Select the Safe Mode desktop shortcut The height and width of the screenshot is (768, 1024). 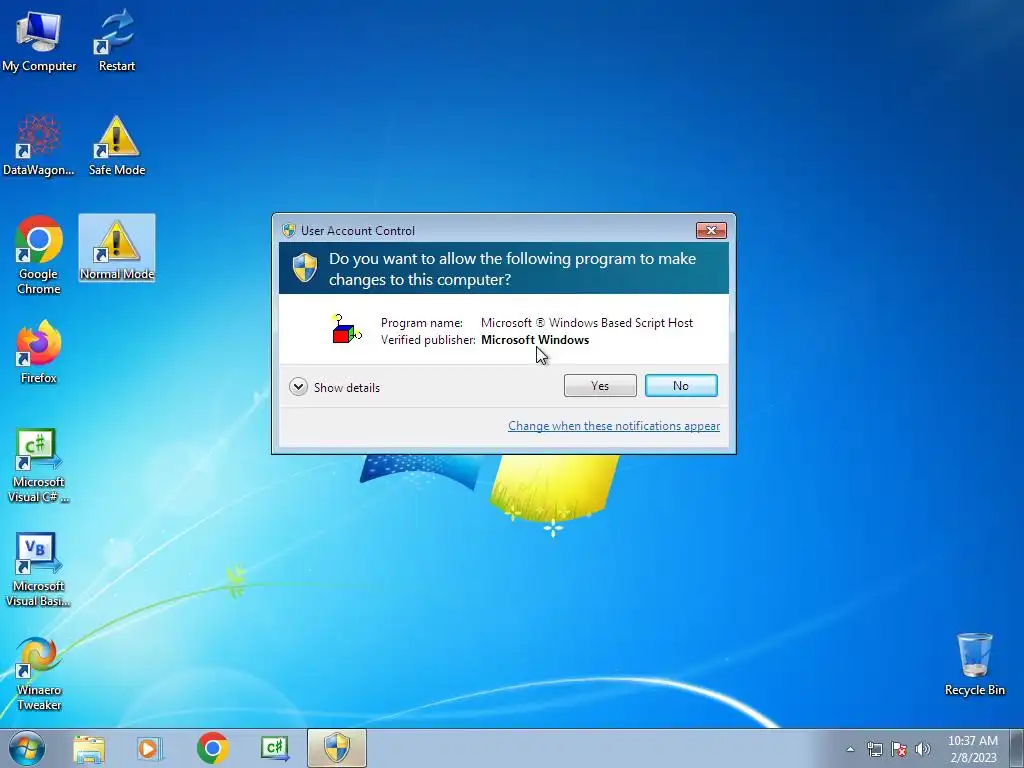pyautogui.click(x=116, y=145)
